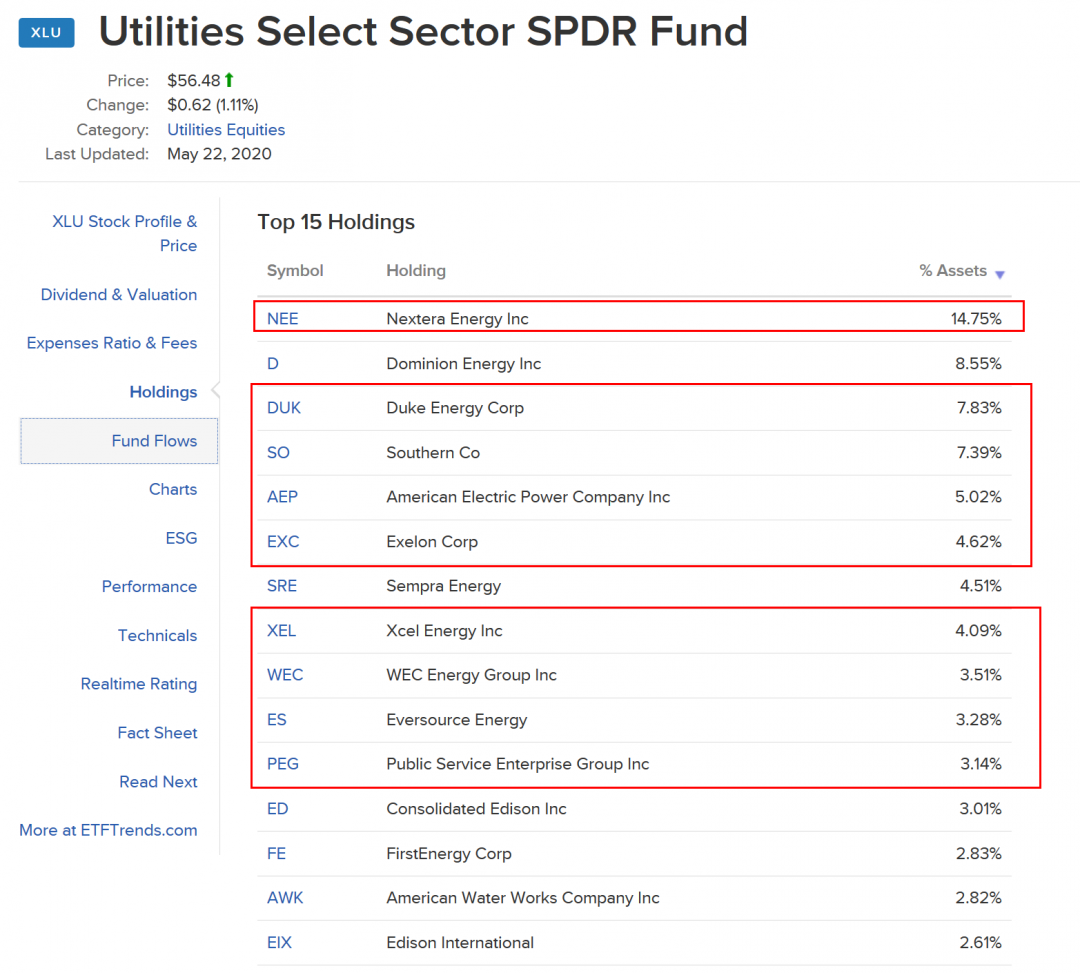1080x973 pixels.
Task: Go to XLU Stock Profile & Price
Action: click(x=125, y=233)
